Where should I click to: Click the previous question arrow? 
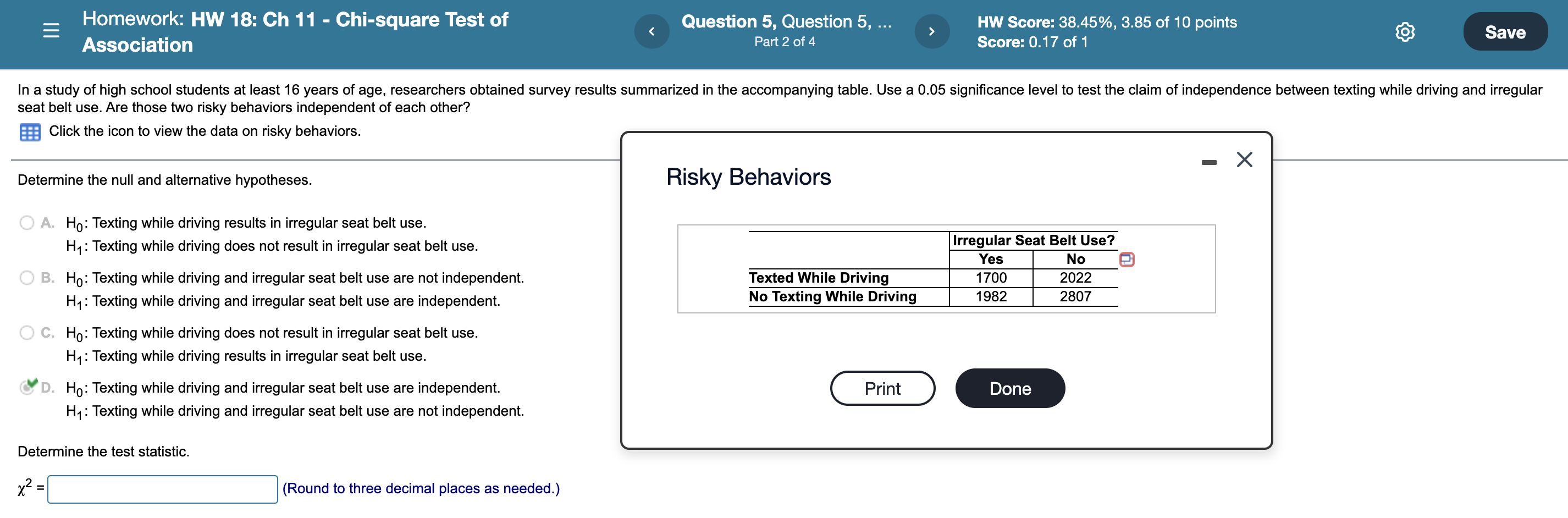(x=652, y=31)
